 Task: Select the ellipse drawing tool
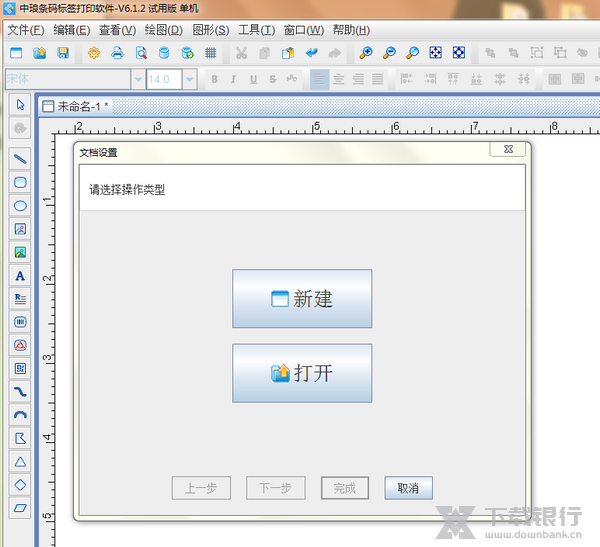coord(20,205)
